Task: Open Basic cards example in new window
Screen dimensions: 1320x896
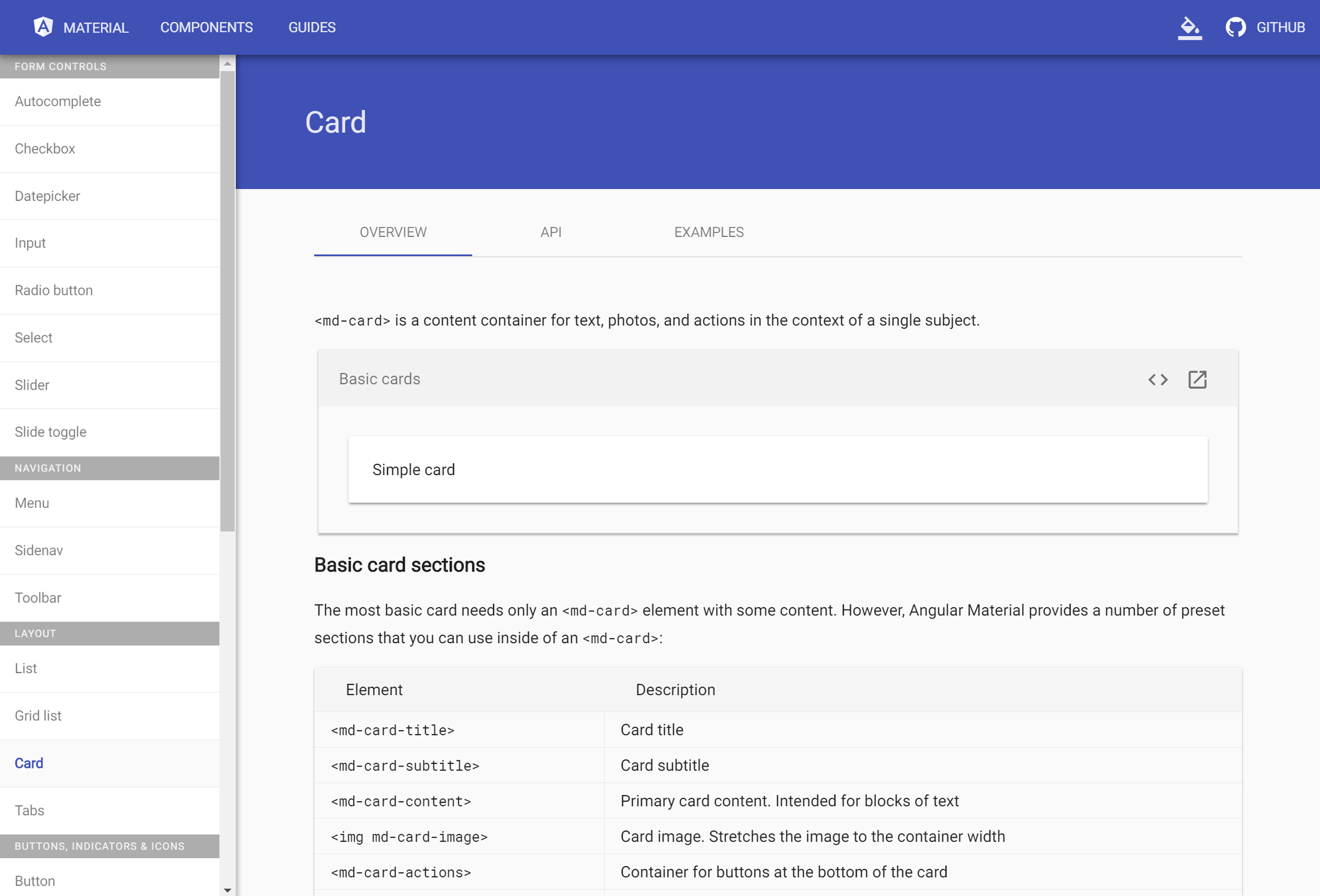Action: pos(1197,380)
